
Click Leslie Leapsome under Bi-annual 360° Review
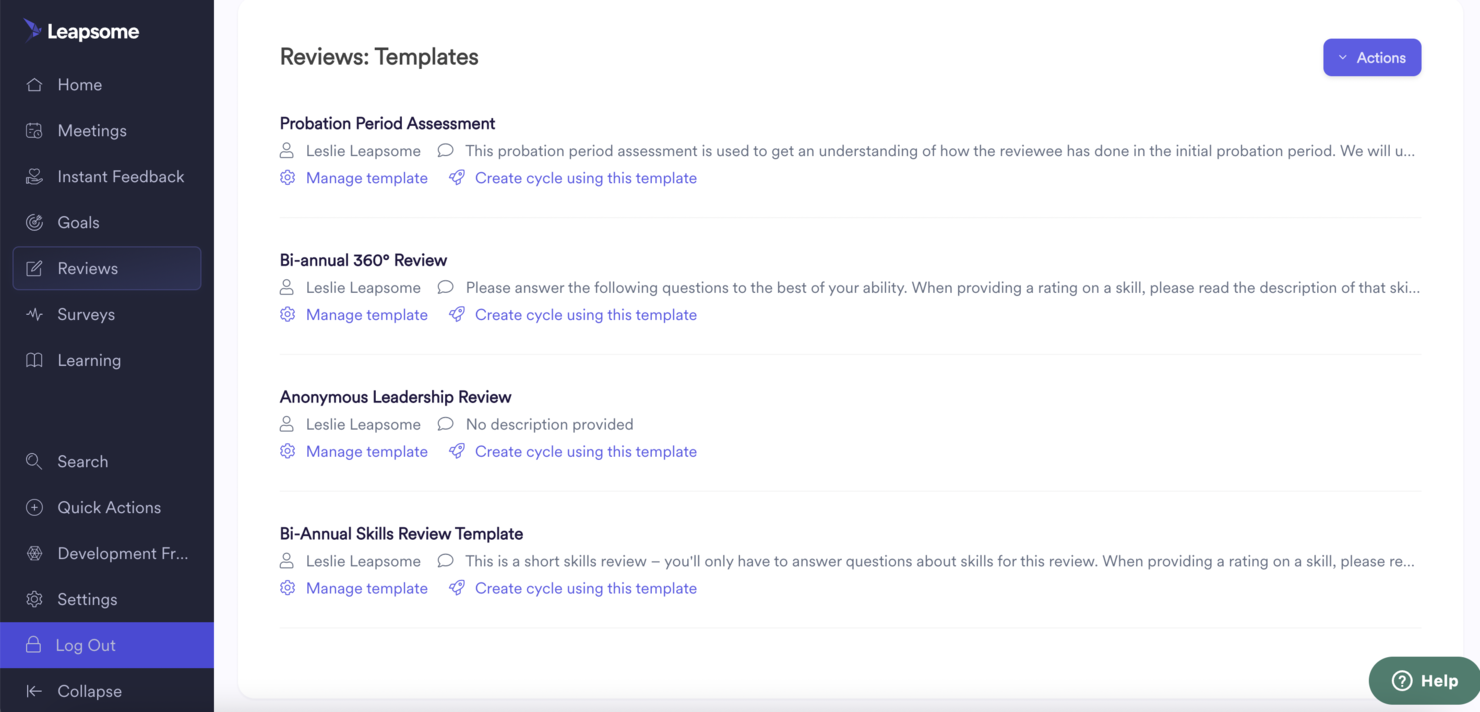[363, 288]
